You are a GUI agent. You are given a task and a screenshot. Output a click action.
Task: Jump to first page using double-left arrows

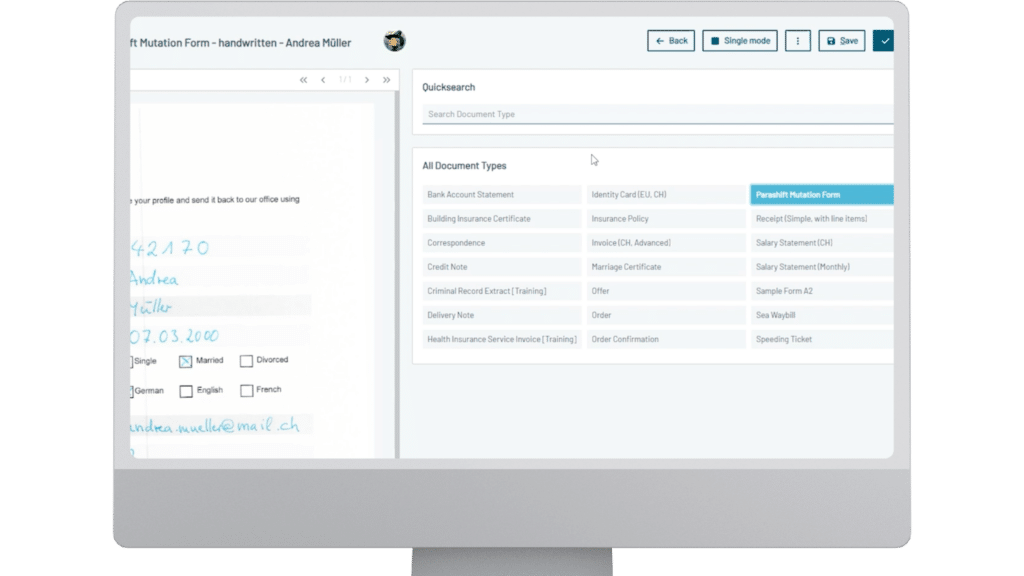(x=304, y=80)
